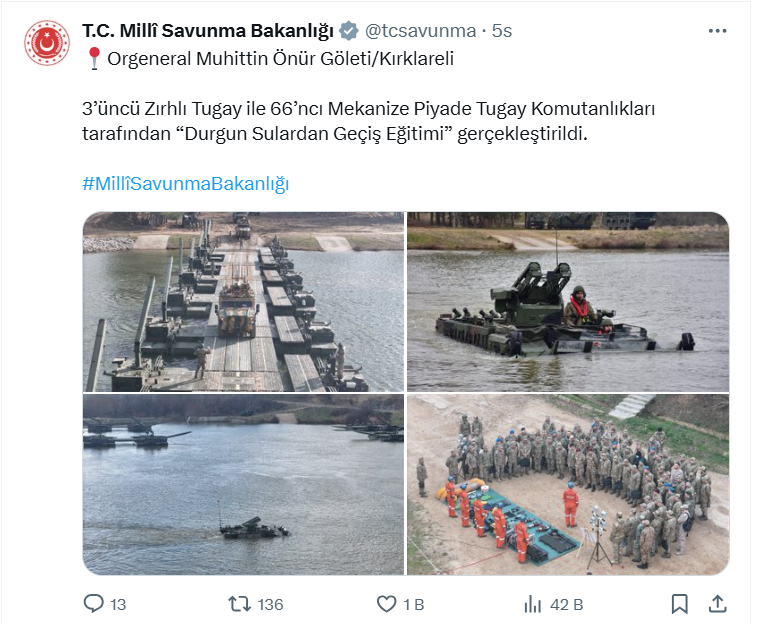Share the tweet via upload icon
The image size is (777, 624).
click(x=718, y=604)
